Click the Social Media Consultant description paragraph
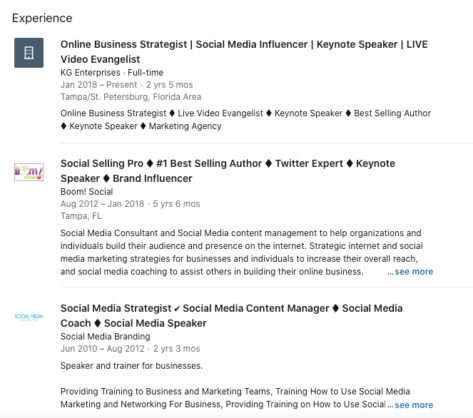The height and width of the screenshot is (418, 473). [242, 252]
